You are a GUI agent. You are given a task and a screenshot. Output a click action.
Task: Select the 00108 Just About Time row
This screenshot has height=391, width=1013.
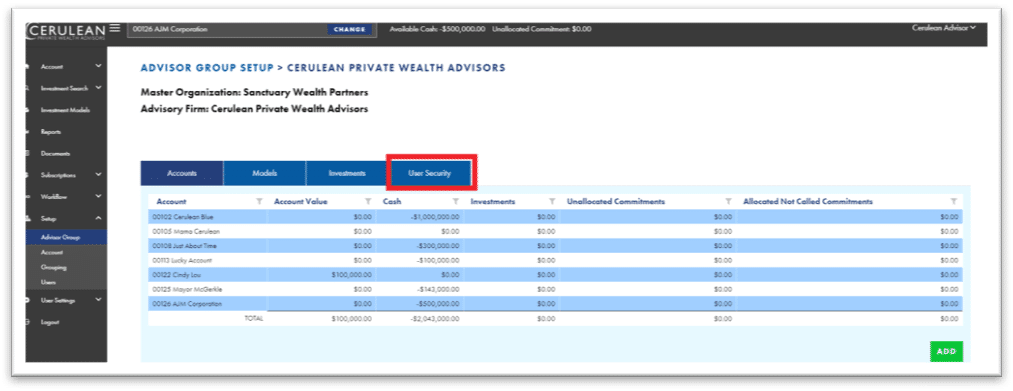(556, 246)
